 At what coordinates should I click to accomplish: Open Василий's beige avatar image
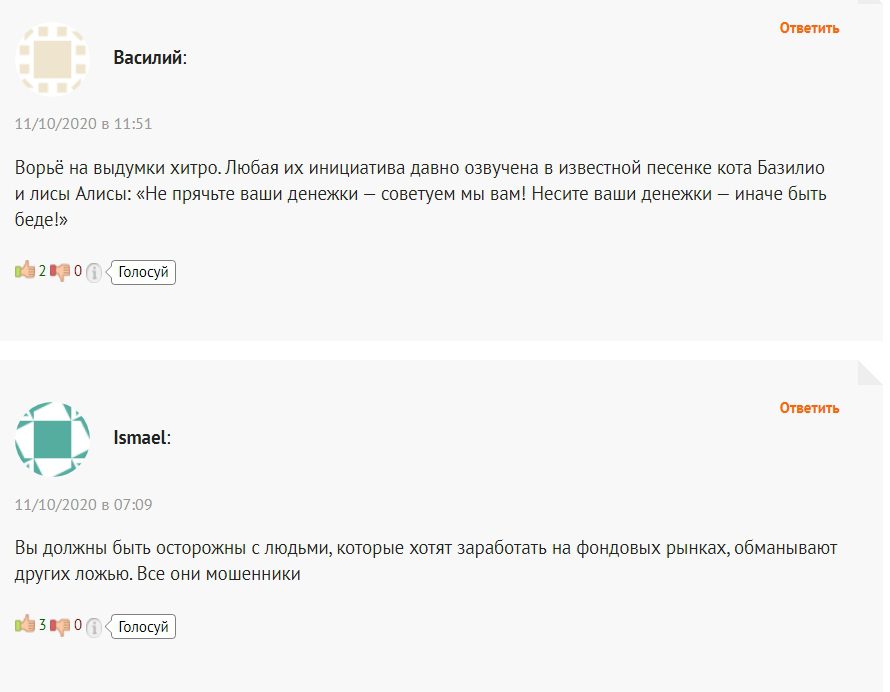pyautogui.click(x=52, y=58)
